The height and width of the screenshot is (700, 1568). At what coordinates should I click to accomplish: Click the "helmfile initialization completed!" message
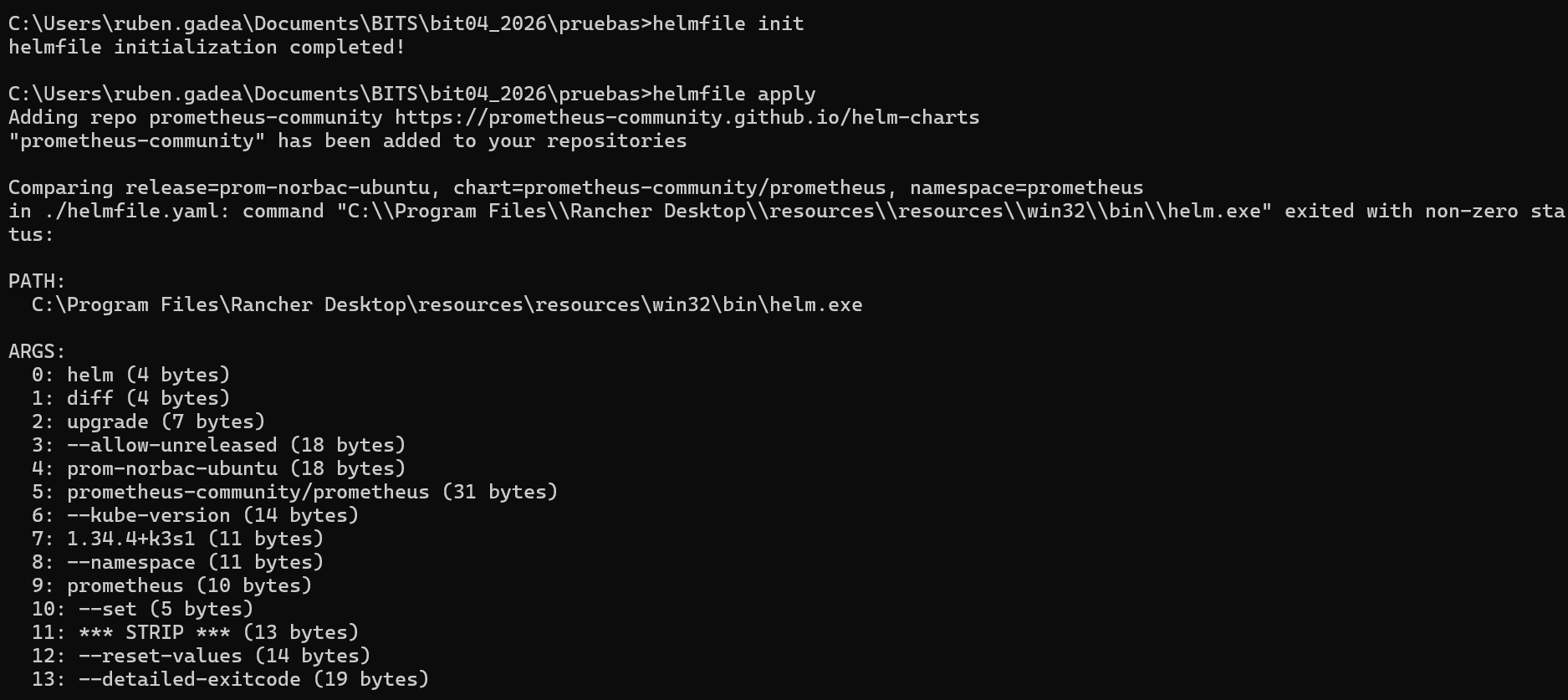pyautogui.click(x=207, y=47)
